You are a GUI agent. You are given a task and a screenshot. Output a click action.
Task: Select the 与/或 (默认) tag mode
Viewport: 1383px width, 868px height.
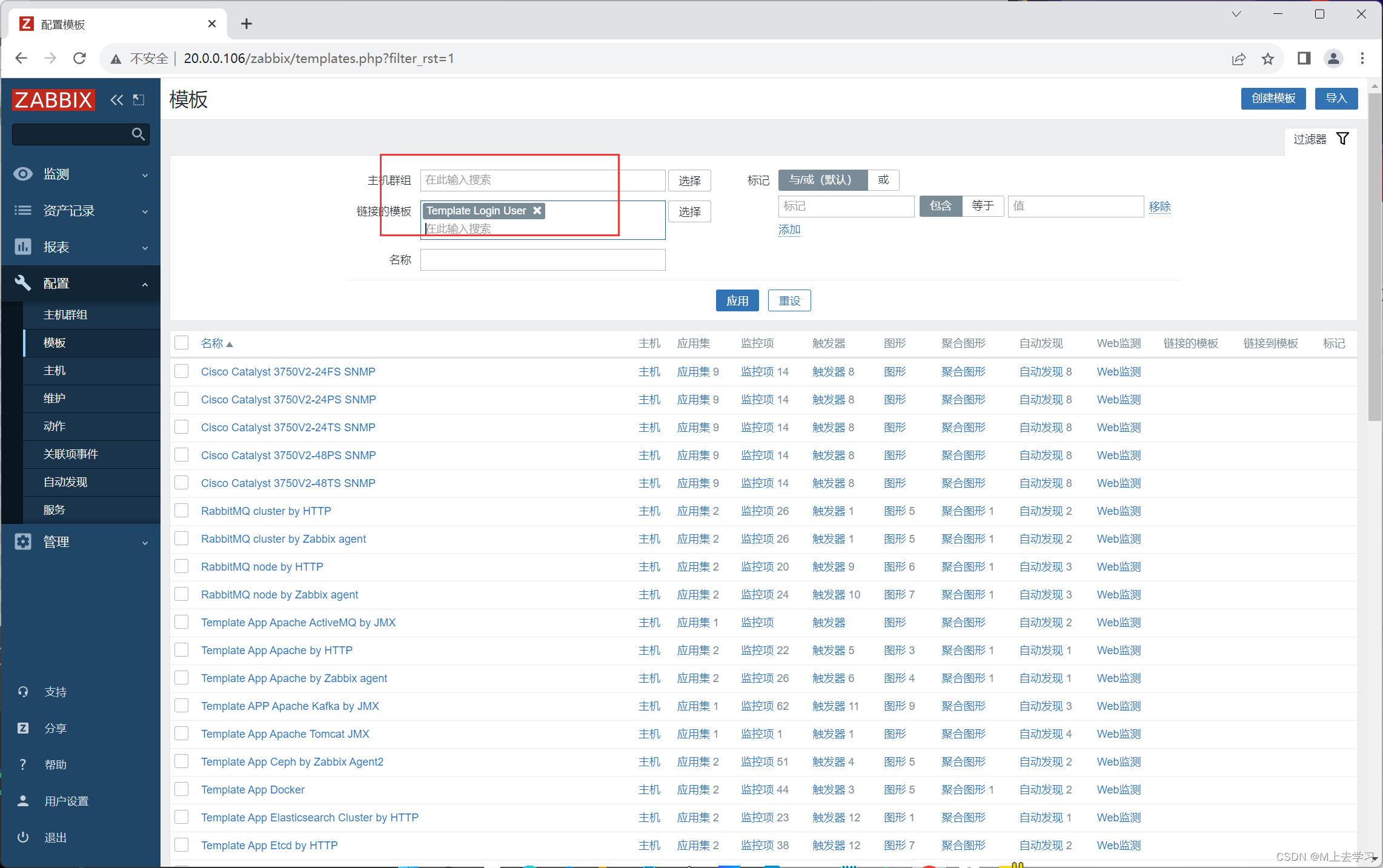coord(823,180)
